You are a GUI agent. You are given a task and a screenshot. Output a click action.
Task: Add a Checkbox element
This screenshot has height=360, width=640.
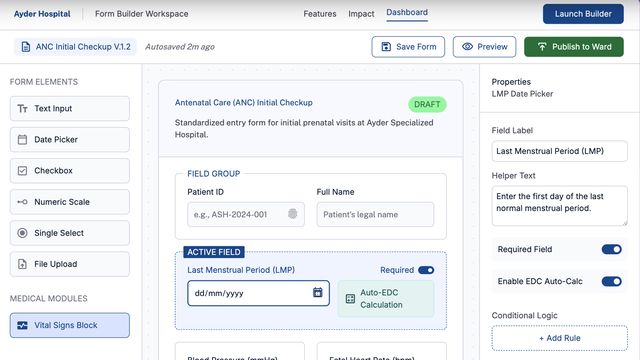(x=70, y=171)
